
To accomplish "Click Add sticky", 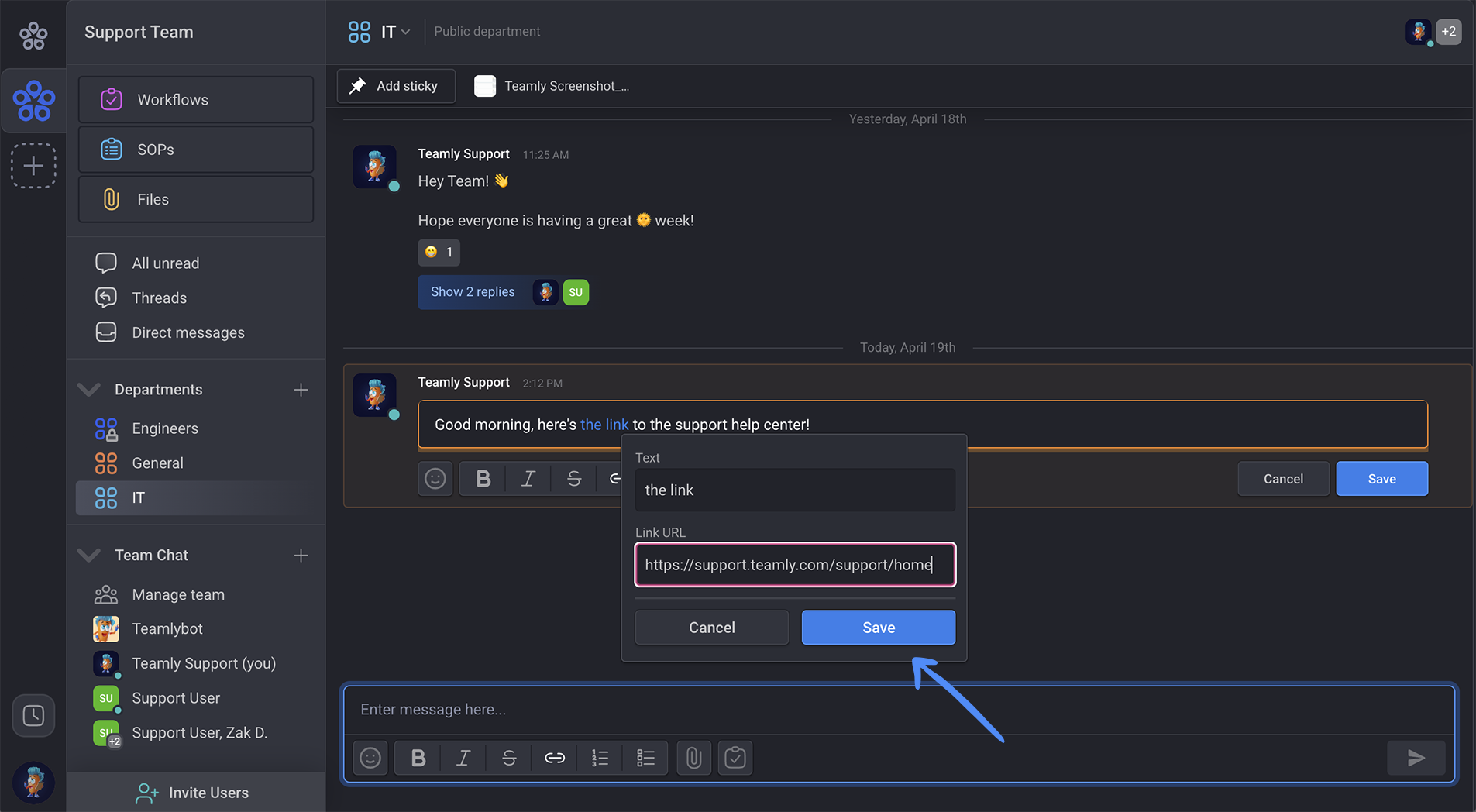I will pos(396,86).
